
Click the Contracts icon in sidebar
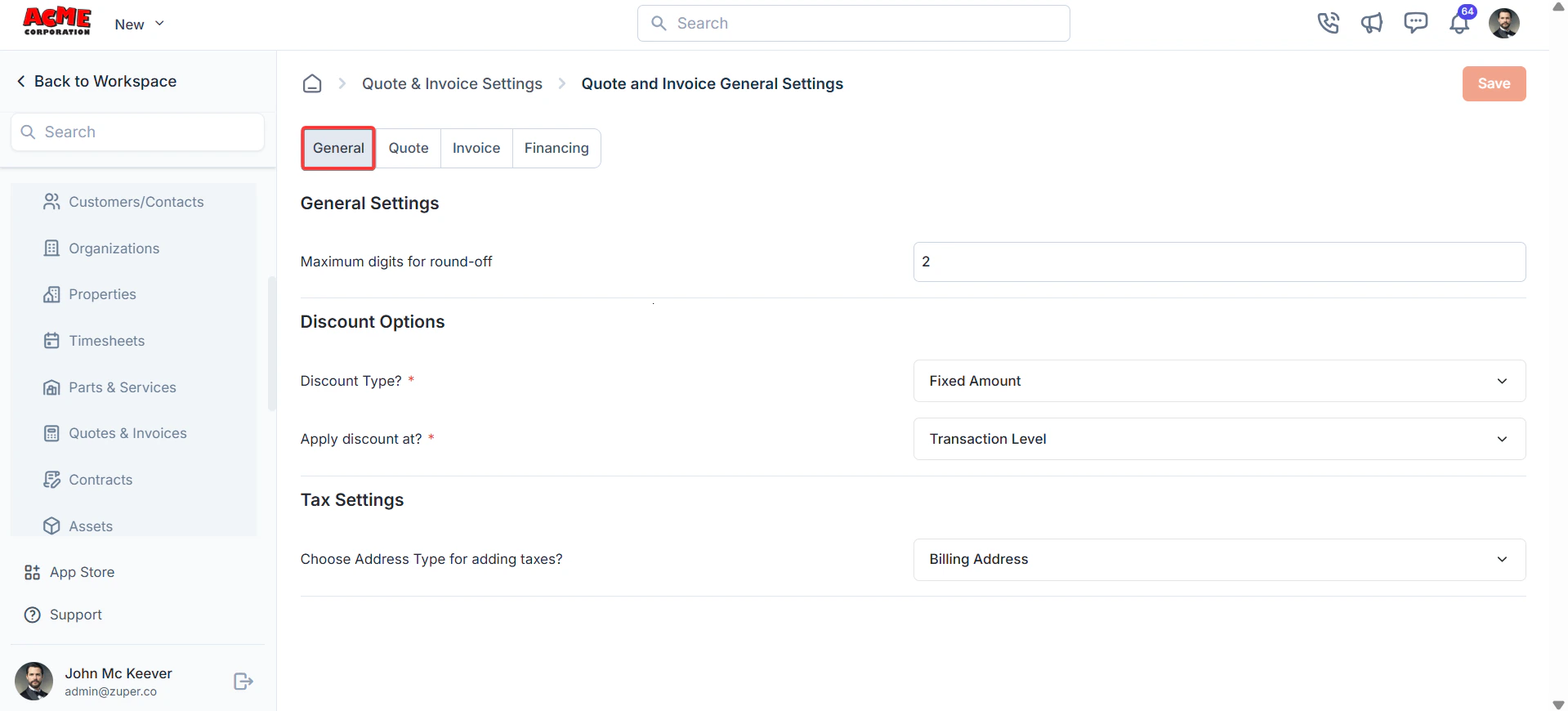[51, 480]
